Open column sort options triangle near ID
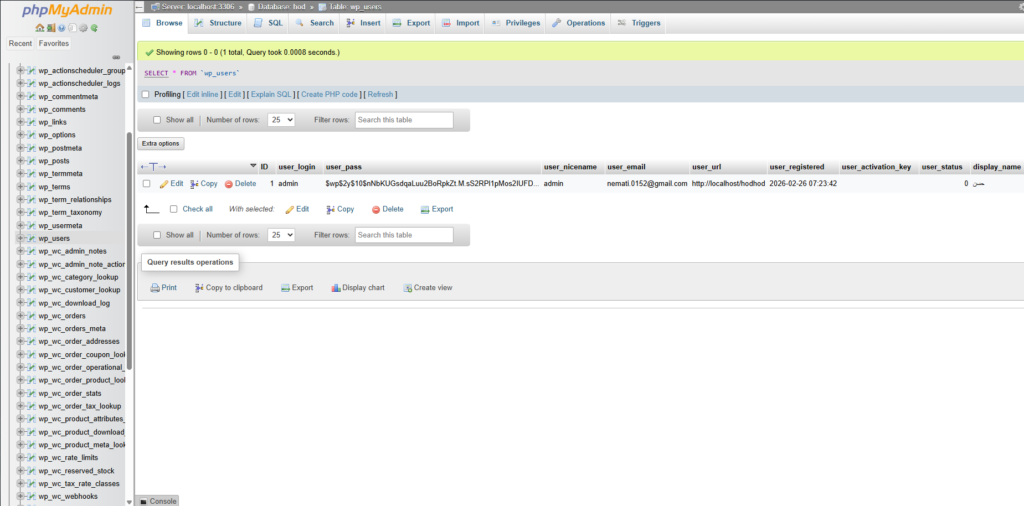1024x506 pixels. pos(253,166)
